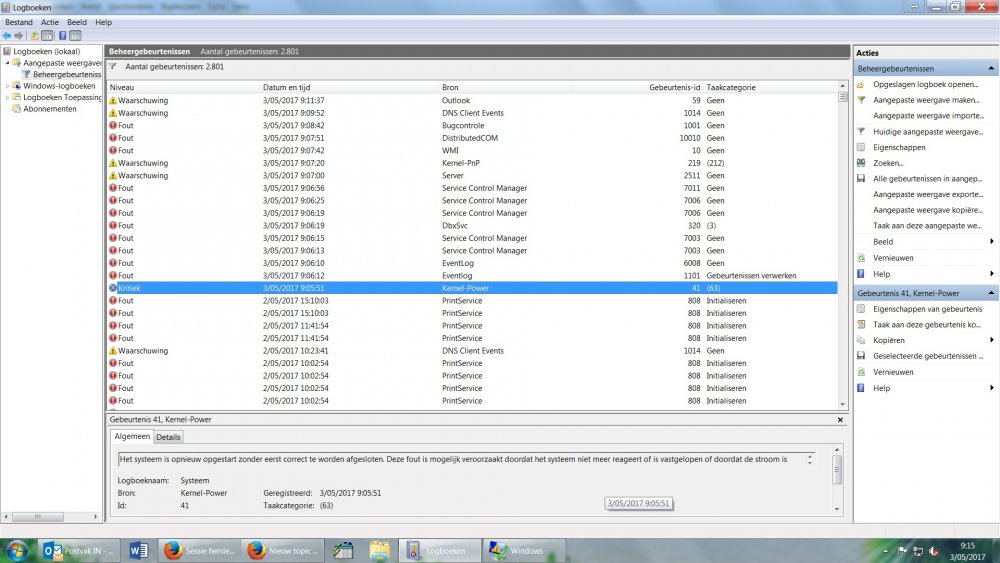This screenshot has width=1000, height=563.
Task: Collapse the Gebeurtenis 41, Kernel-Power actions section
Action: (991, 293)
